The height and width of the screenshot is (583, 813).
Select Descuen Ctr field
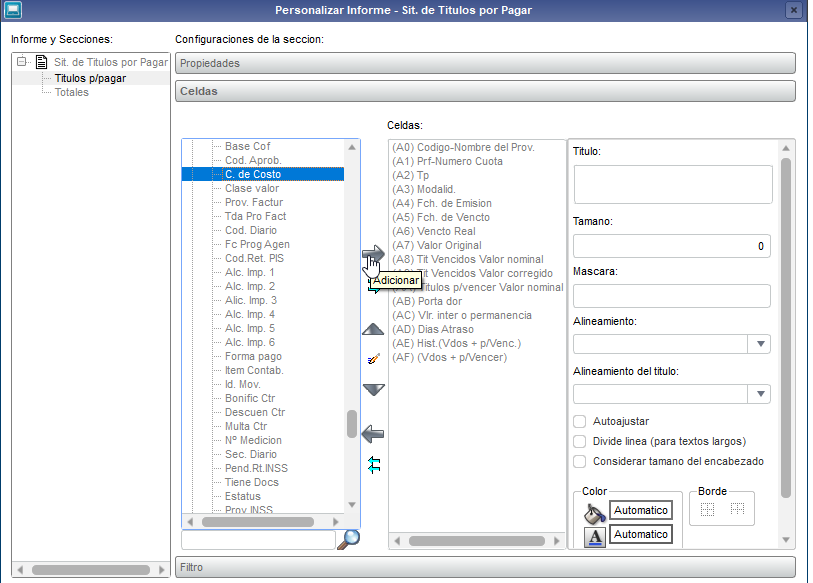pos(255,412)
